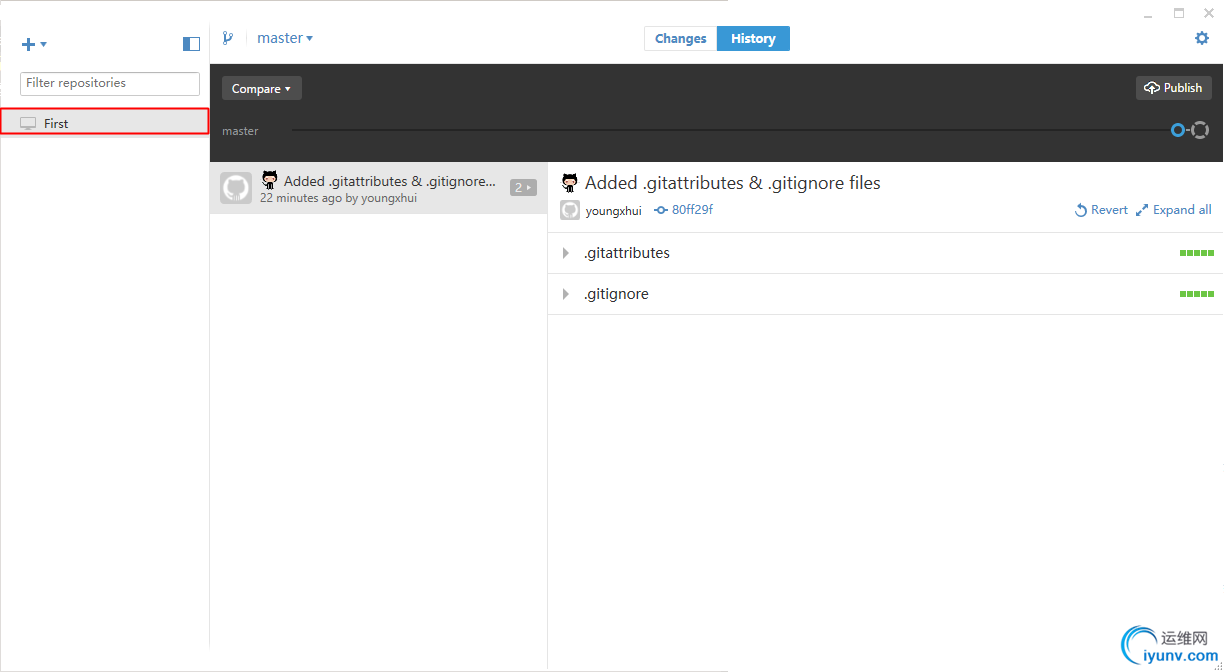Publish the repository
The image size is (1224, 672).
[x=1173, y=88]
